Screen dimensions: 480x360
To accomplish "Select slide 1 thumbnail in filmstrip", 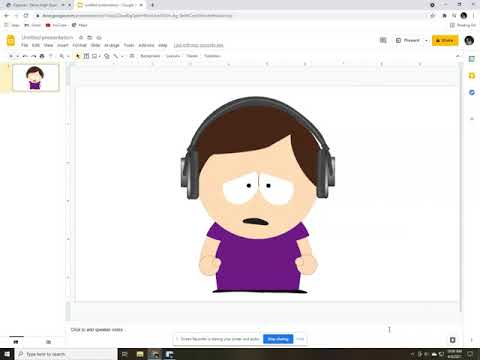I will (x=35, y=77).
